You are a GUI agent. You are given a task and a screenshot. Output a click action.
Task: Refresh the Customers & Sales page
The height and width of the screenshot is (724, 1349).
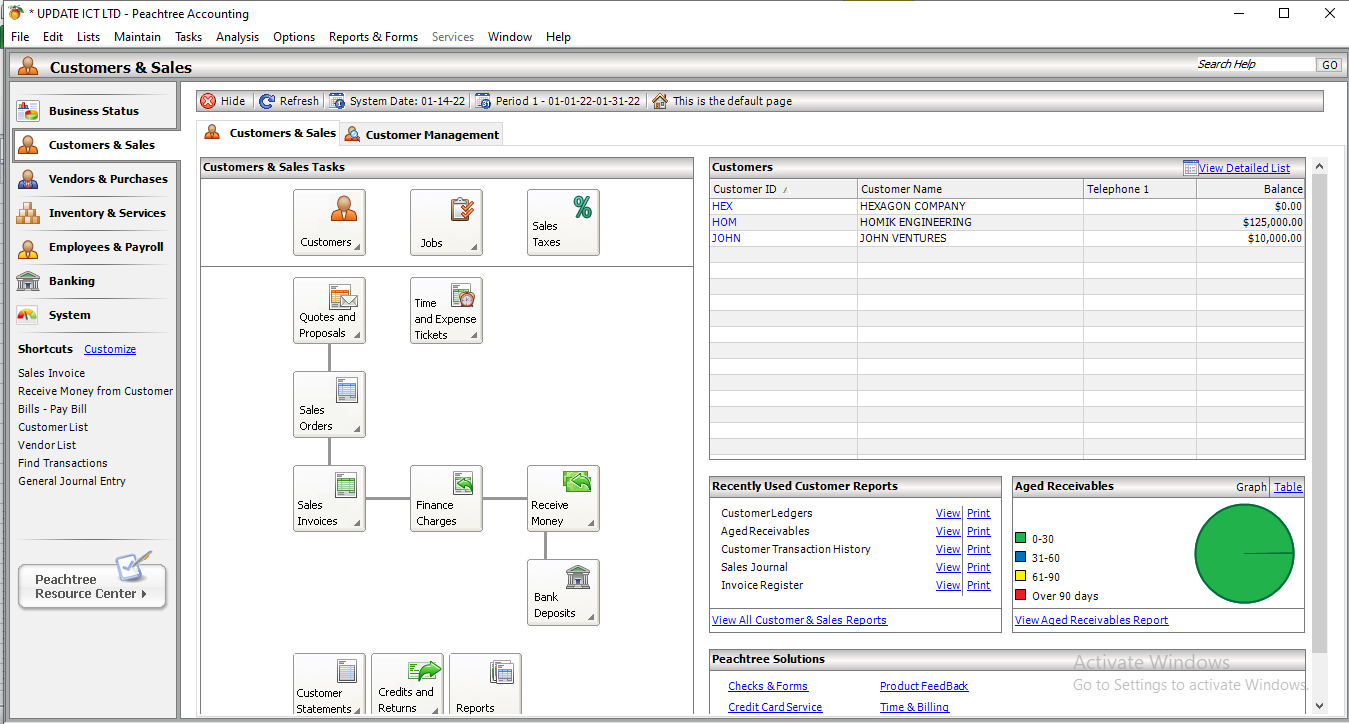coord(288,100)
